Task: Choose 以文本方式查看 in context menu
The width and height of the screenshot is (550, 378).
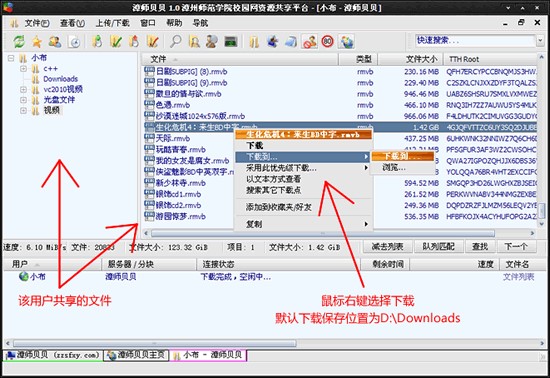Action: 303,179
